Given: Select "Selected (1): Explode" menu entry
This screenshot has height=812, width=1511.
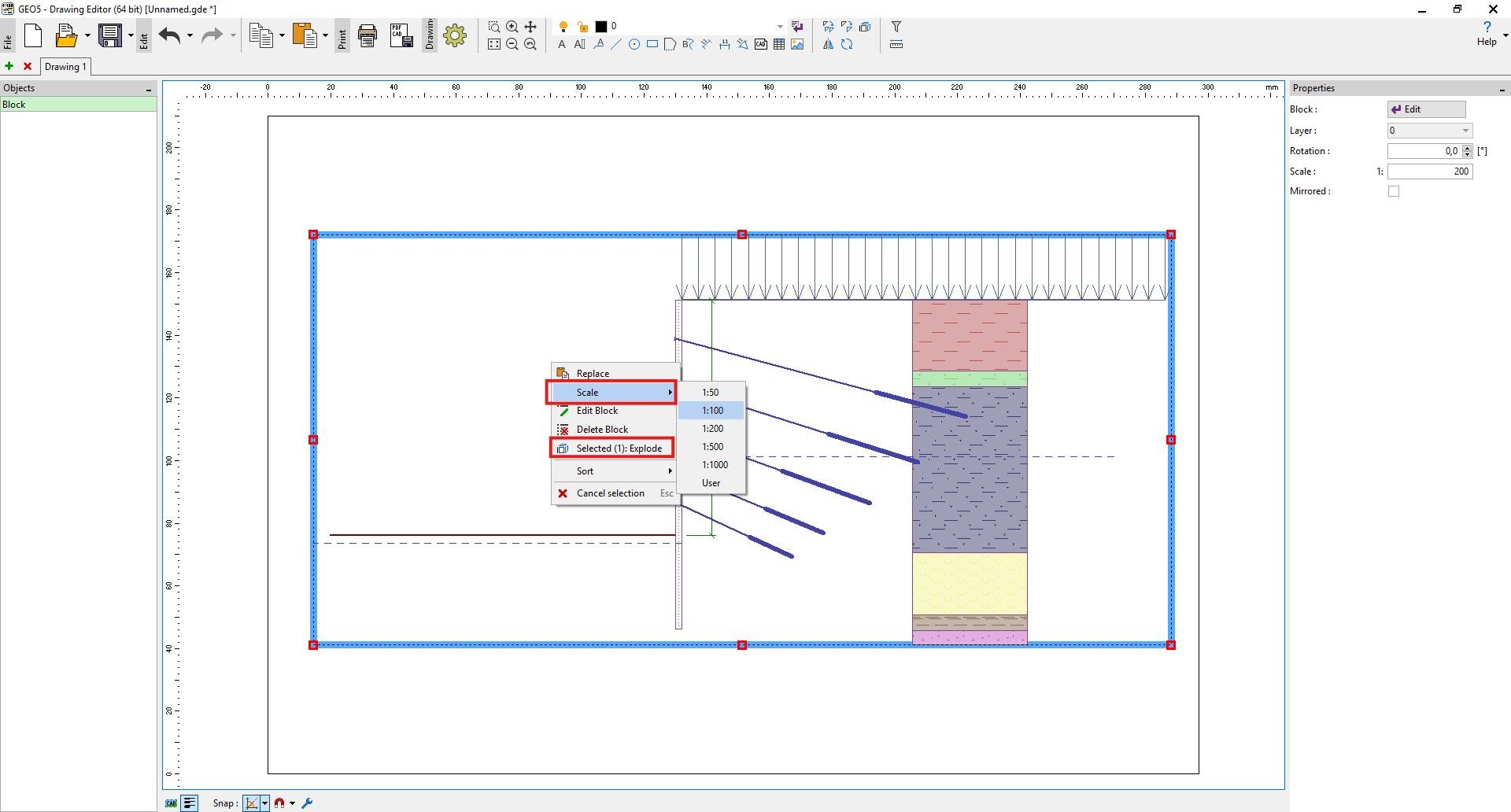Looking at the screenshot, I should (619, 448).
